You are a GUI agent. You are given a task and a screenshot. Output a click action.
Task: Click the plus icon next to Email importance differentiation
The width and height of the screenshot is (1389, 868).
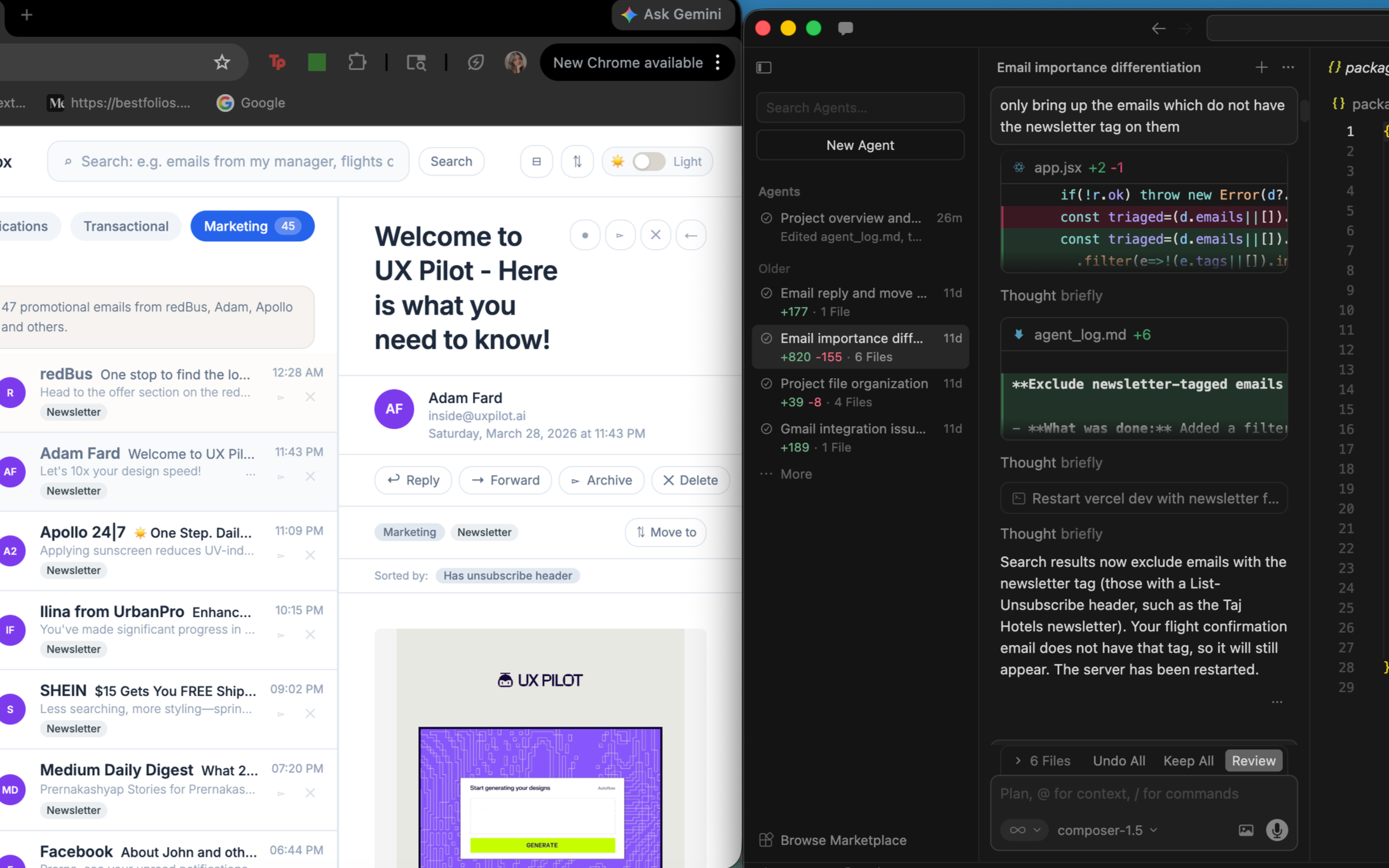pyautogui.click(x=1261, y=67)
